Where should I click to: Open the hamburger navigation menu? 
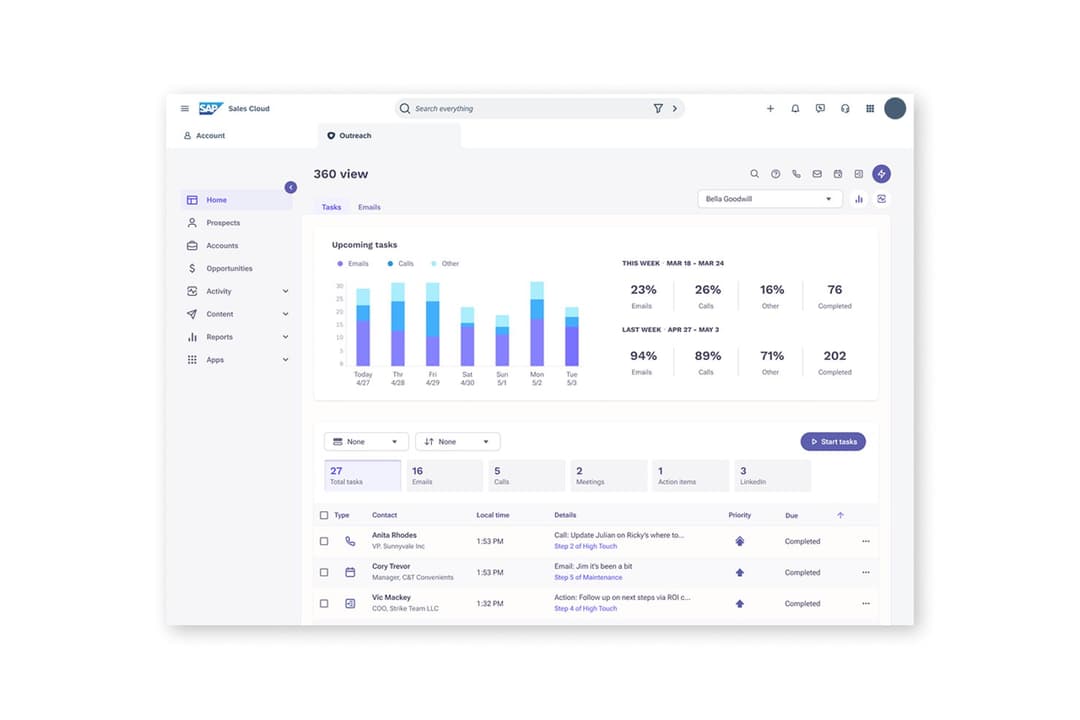click(185, 108)
